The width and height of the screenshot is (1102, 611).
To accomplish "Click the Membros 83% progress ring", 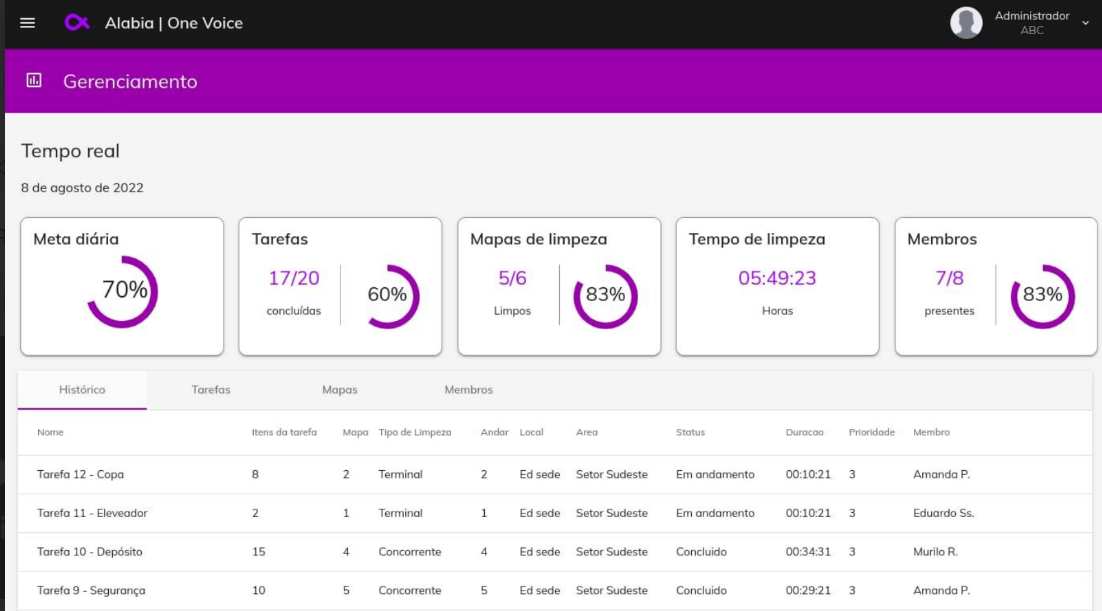I will (1042, 295).
